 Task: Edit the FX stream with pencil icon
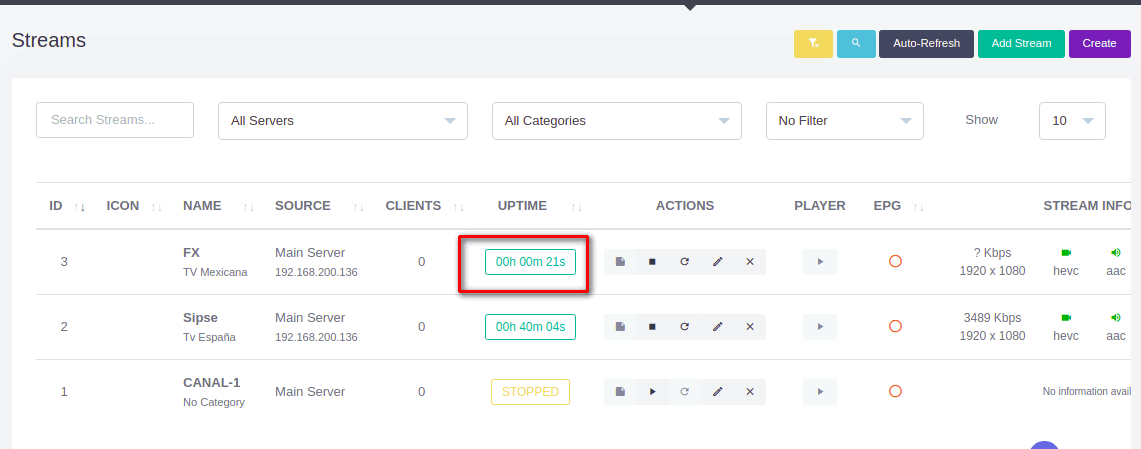pos(717,262)
